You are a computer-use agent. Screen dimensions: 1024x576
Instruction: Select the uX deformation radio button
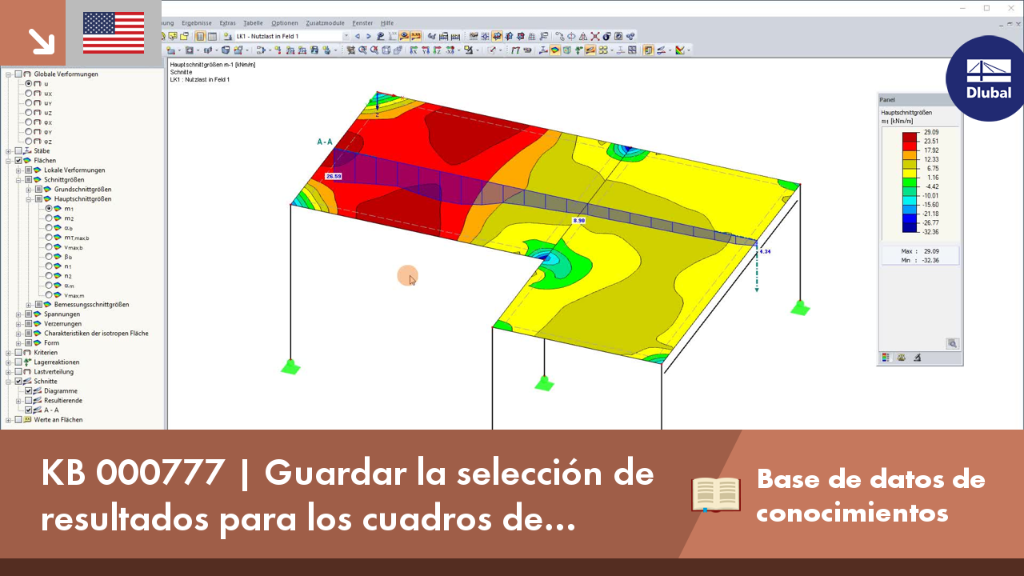[29, 93]
